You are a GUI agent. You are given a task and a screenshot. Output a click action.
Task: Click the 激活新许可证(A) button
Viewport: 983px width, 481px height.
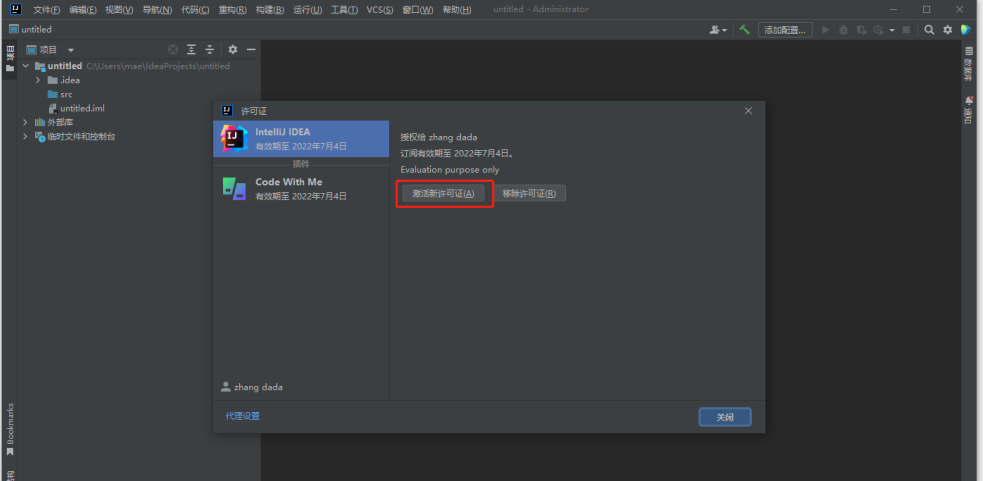pos(443,193)
